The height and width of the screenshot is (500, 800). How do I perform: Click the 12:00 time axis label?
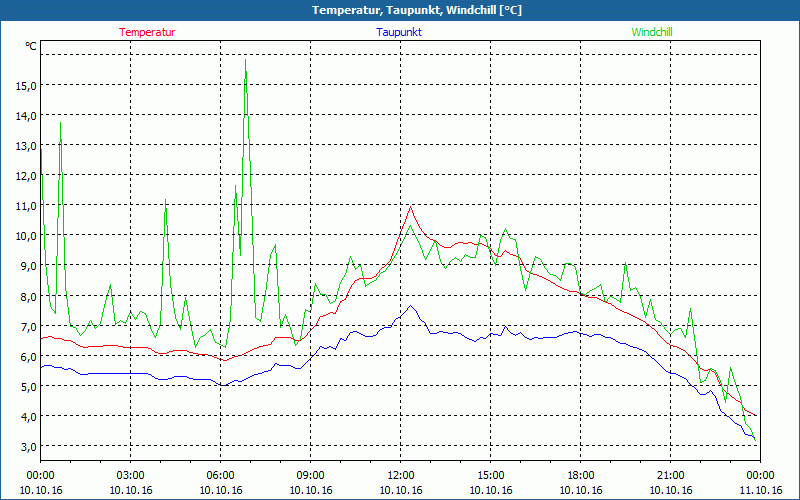tap(401, 476)
